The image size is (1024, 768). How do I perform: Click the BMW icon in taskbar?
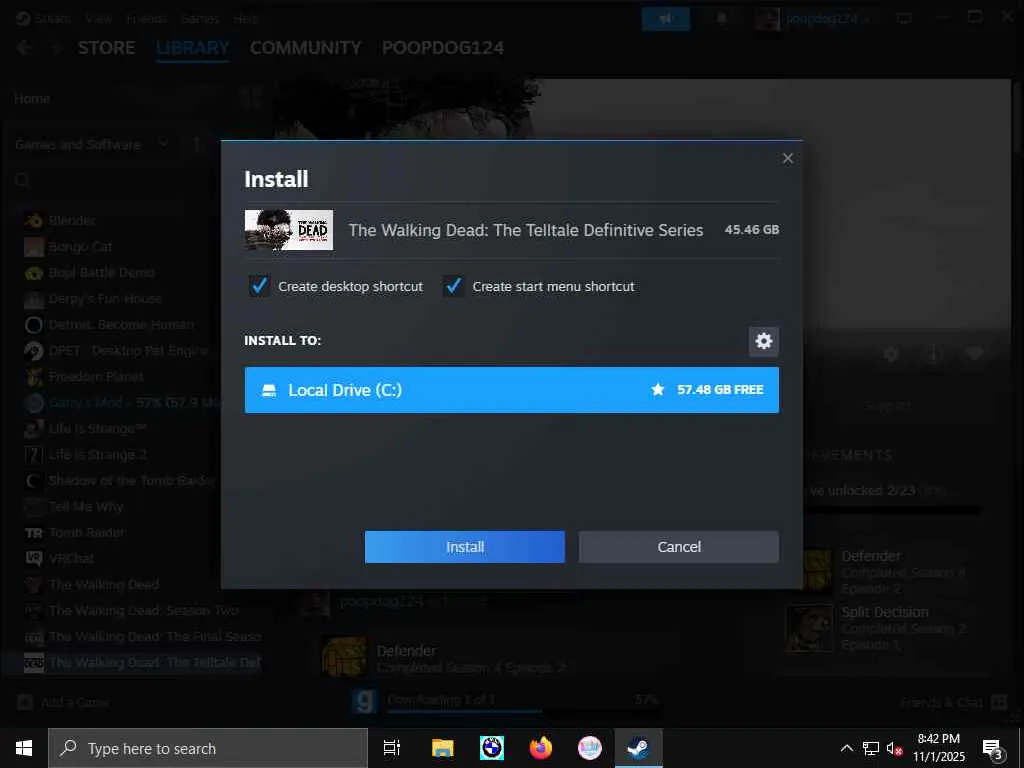pyautogui.click(x=492, y=748)
